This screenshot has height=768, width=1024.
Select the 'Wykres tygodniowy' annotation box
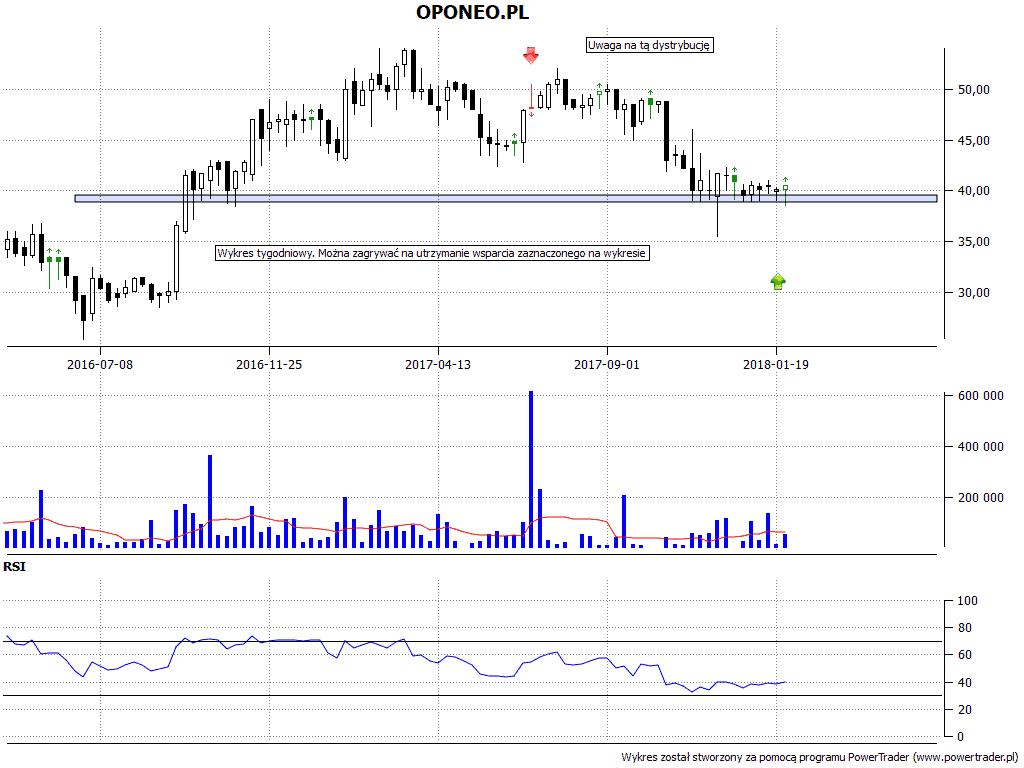432,253
